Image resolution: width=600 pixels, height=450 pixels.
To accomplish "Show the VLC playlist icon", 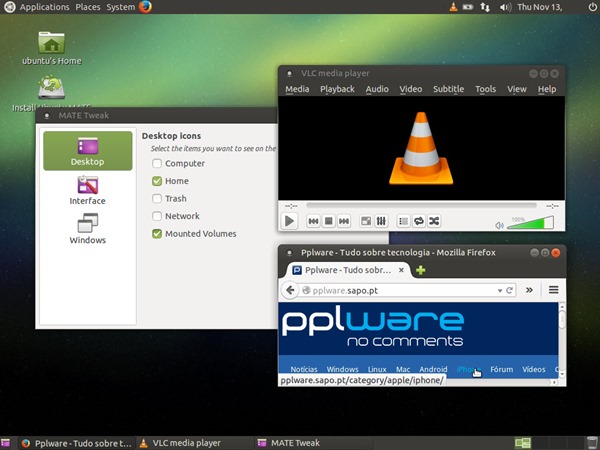I will 403,221.
